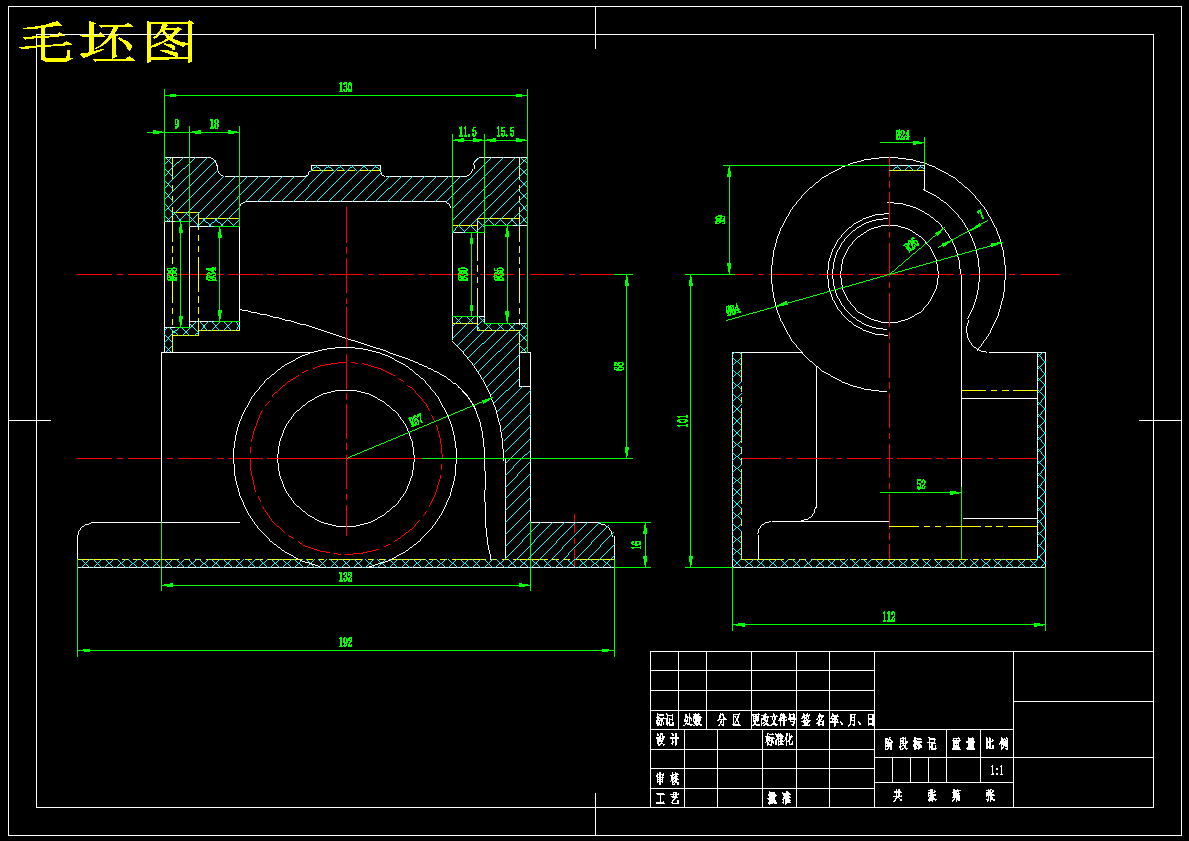Click the scale value 1:1
Viewport: 1189px width, 841px height.
click(x=996, y=771)
